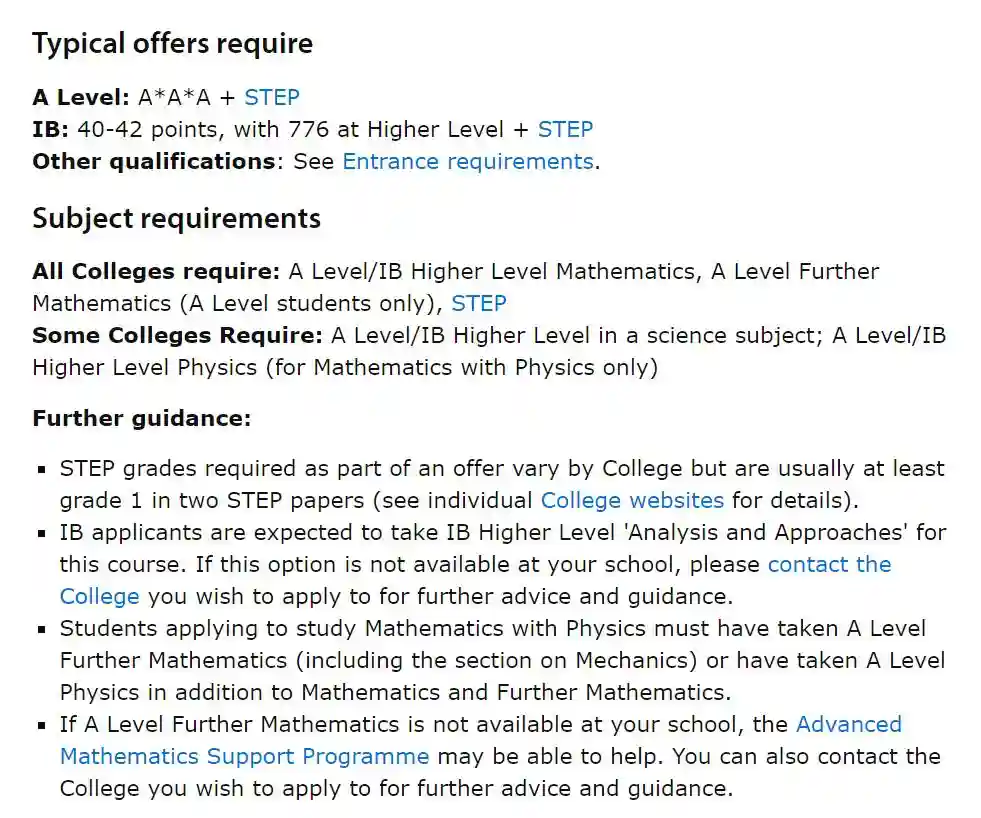Screen dimensions: 981x818
Task: Click the bullet before 'Students applying to study'
Action: click(x=41, y=629)
